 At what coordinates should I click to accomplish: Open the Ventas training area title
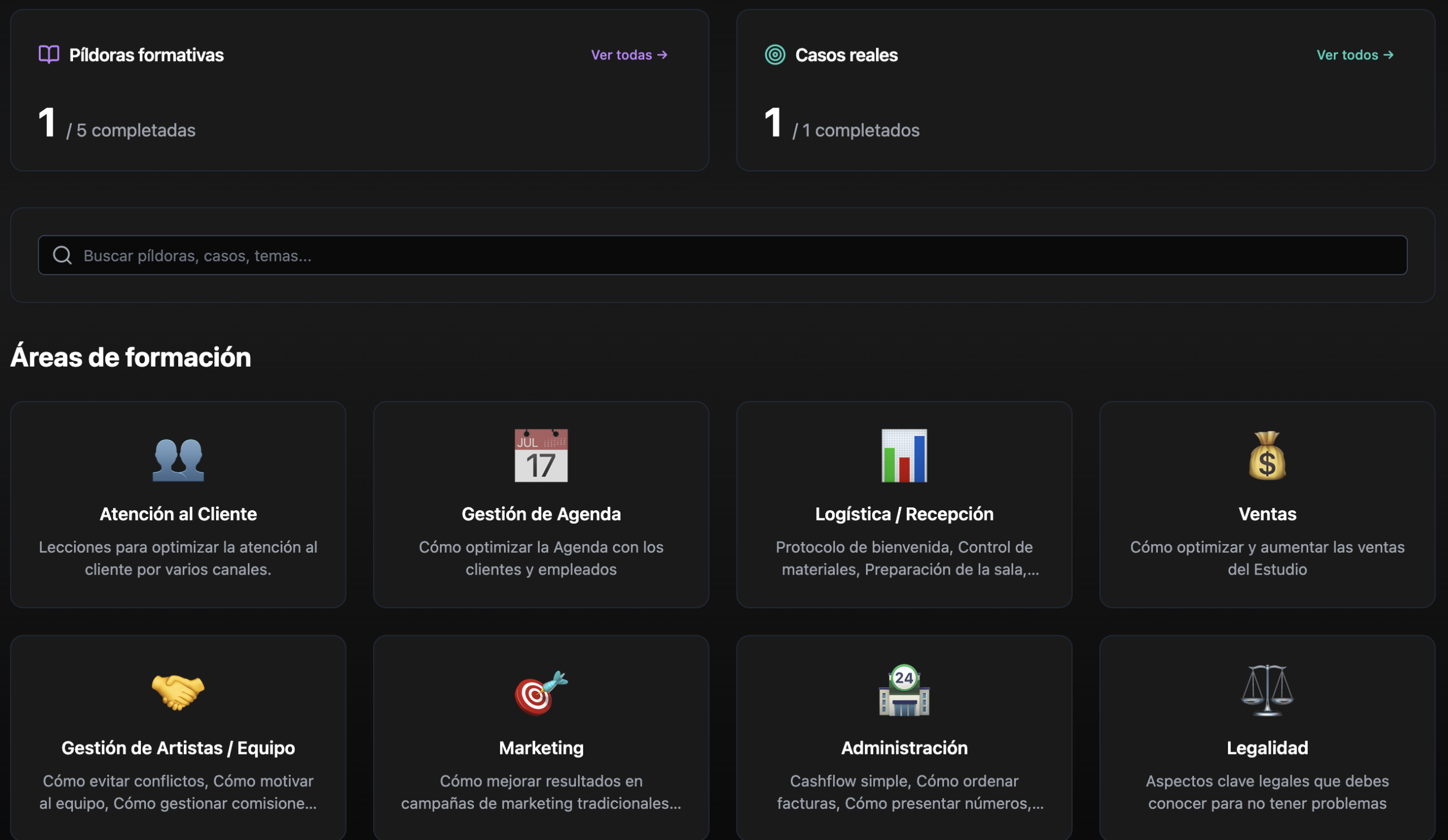[1267, 514]
